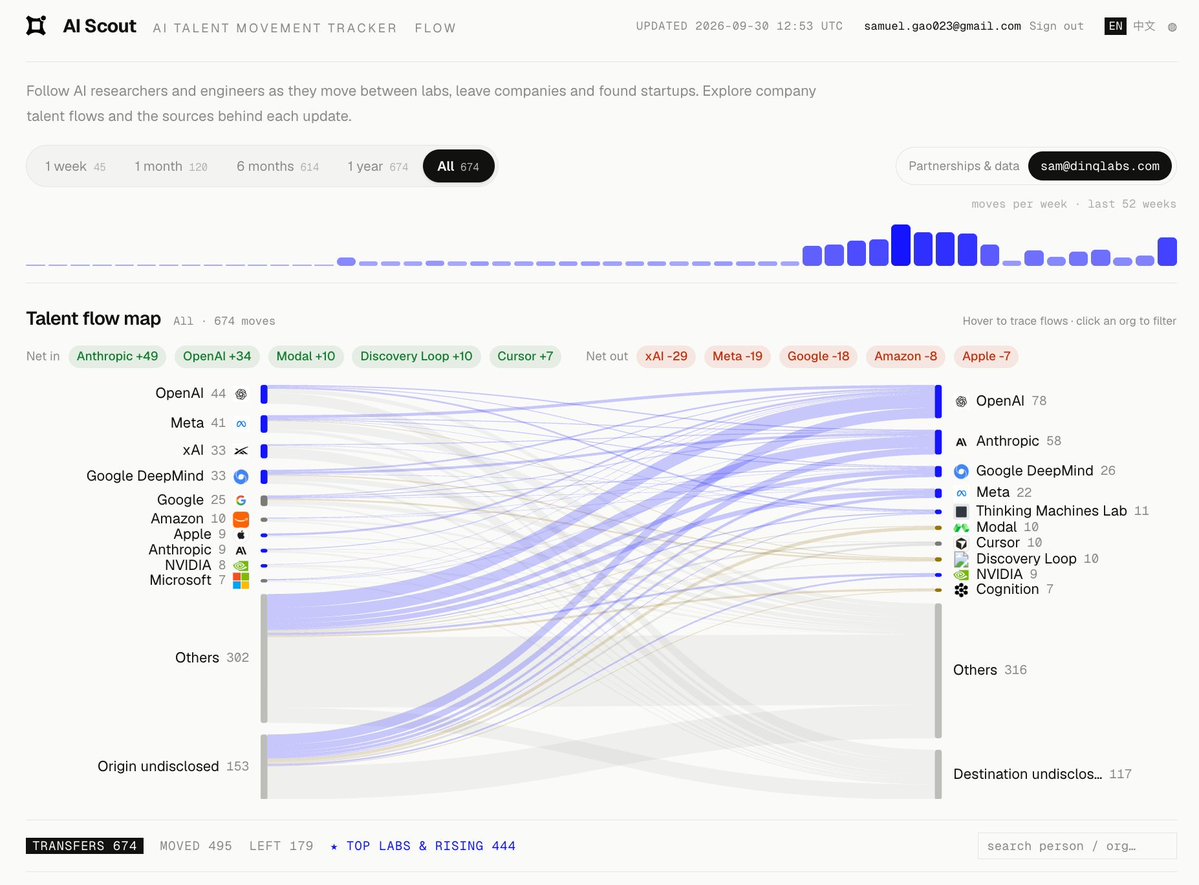Click the NVIDIA destination logo icon
The width and height of the screenshot is (1199, 885).
pyautogui.click(x=961, y=574)
